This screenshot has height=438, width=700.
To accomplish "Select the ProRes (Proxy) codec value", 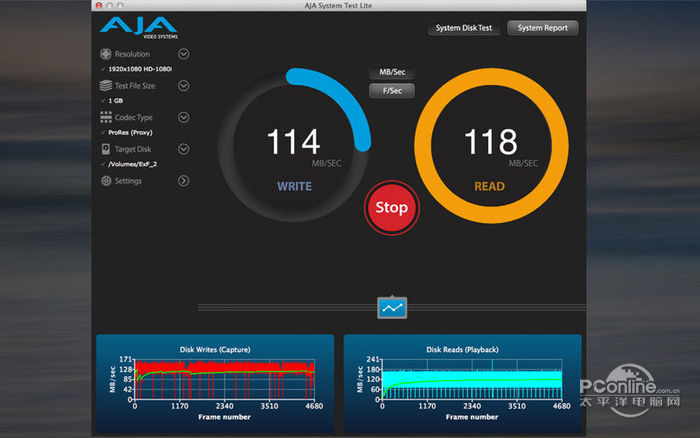I will pos(130,133).
